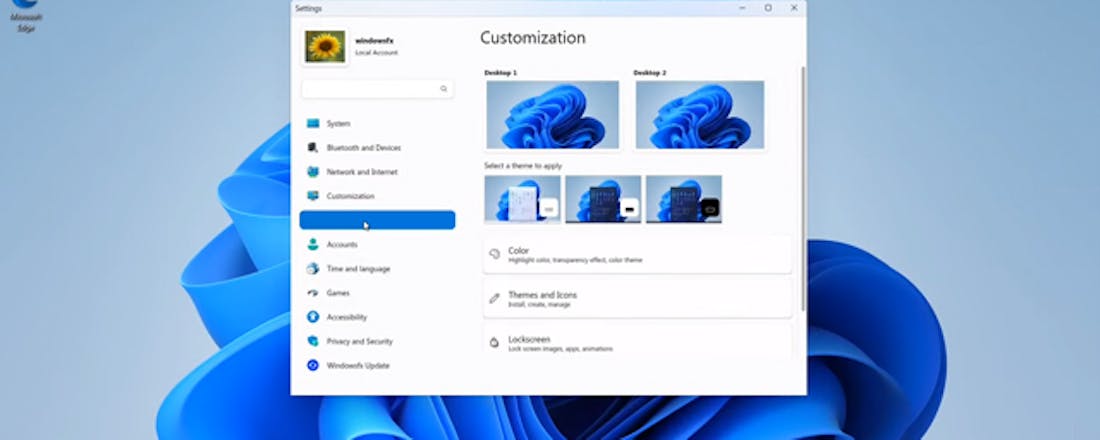Screen dimensions: 1100x440
Task: Open the Accounts settings category
Action: (377, 244)
